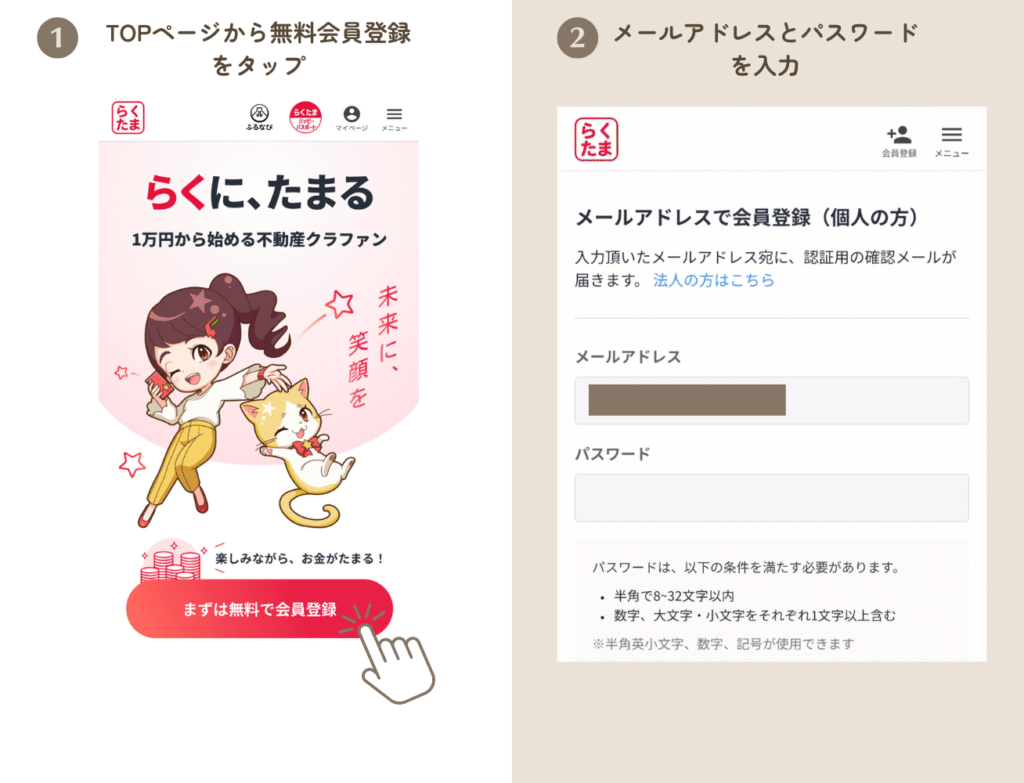The height and width of the screenshot is (783, 1024).
Task: Click the step 1 number badge
Action: click(x=57, y=38)
